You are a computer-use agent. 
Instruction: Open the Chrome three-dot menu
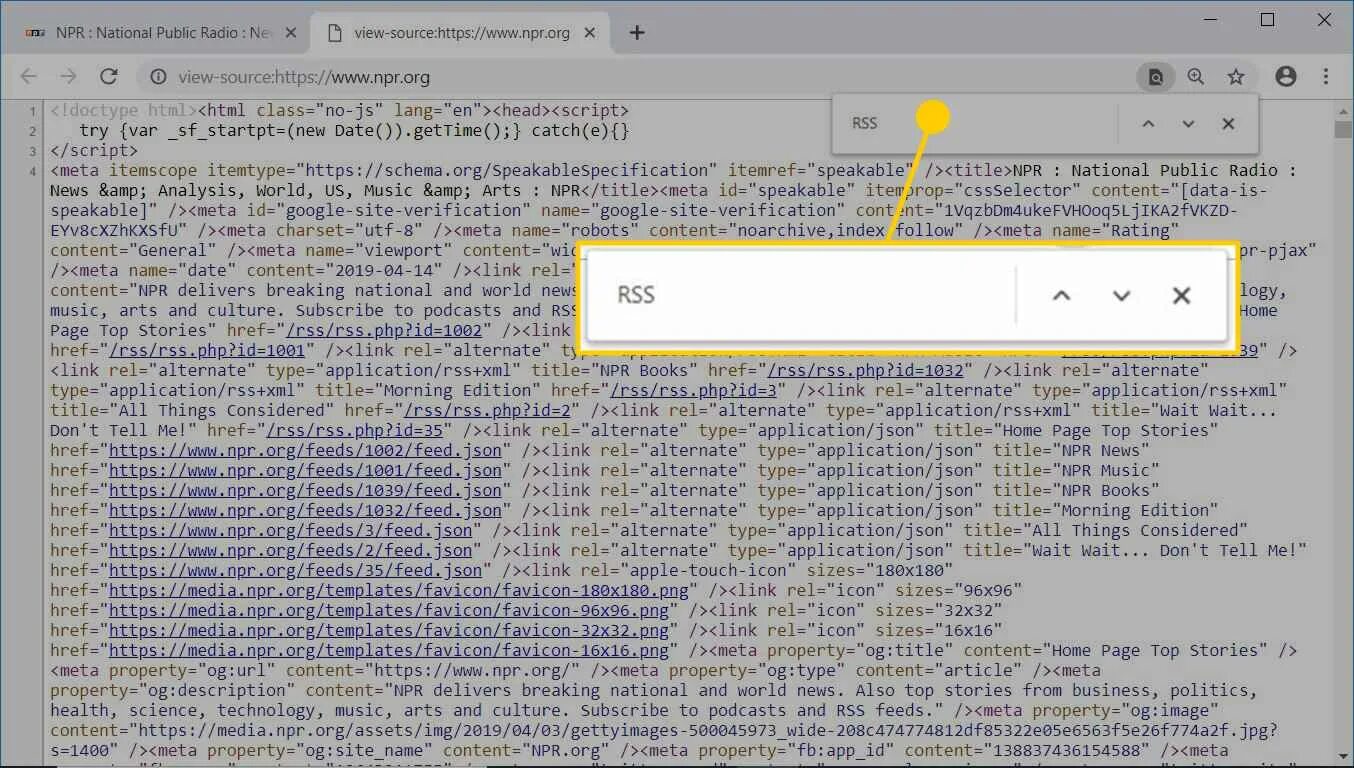click(1326, 77)
